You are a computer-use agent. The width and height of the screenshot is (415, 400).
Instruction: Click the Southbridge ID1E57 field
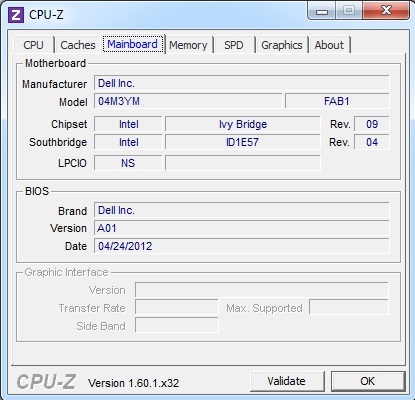click(x=242, y=142)
